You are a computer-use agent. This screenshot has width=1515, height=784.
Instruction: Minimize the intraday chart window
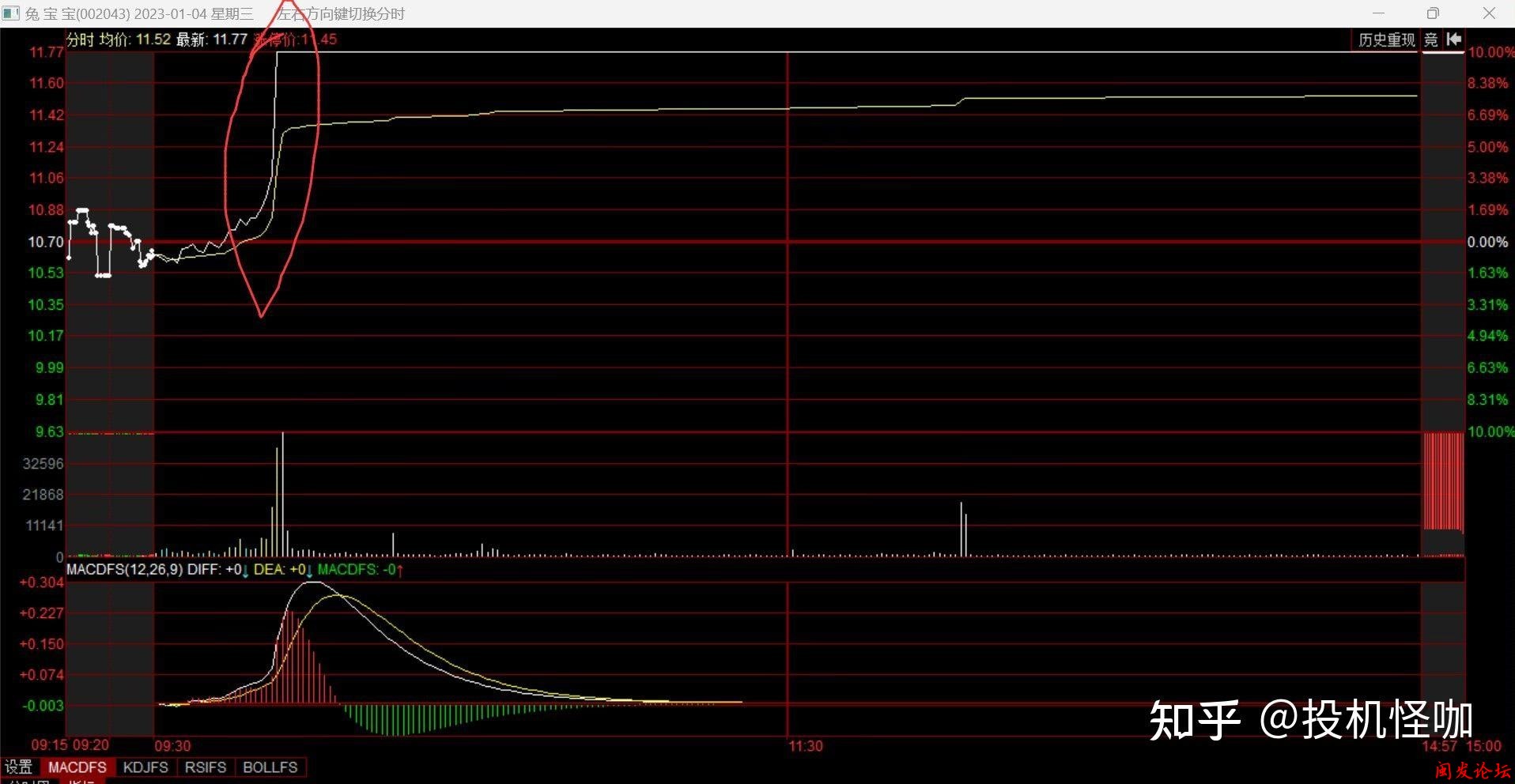pos(1378,13)
